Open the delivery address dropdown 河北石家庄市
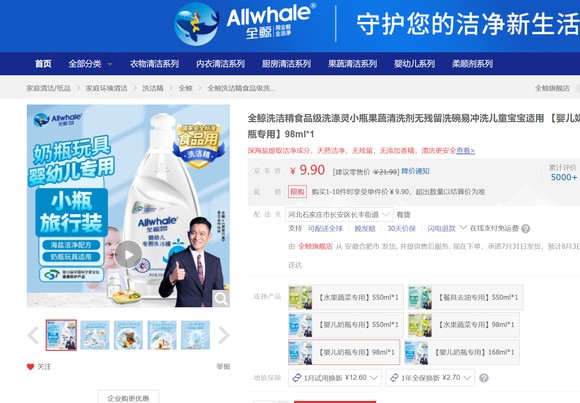The height and width of the screenshot is (403, 580). tap(339, 215)
